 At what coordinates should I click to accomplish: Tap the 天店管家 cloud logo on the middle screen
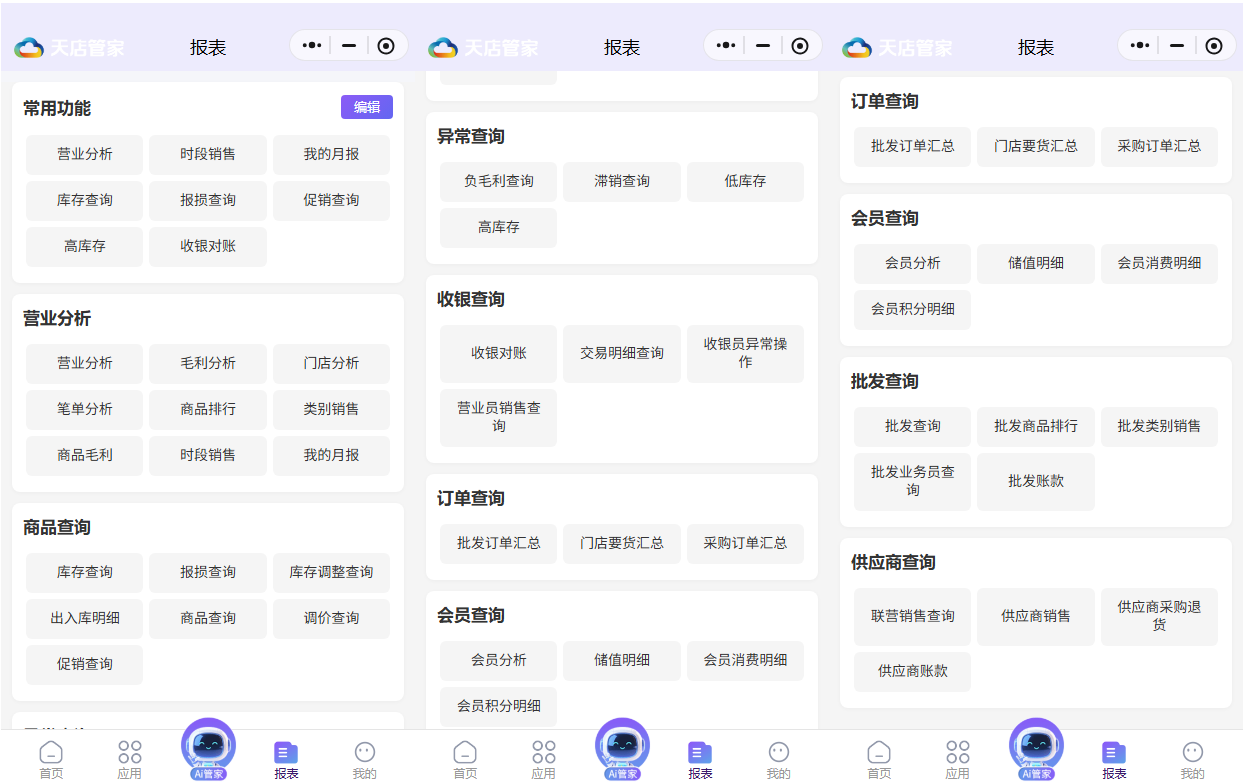(x=443, y=47)
